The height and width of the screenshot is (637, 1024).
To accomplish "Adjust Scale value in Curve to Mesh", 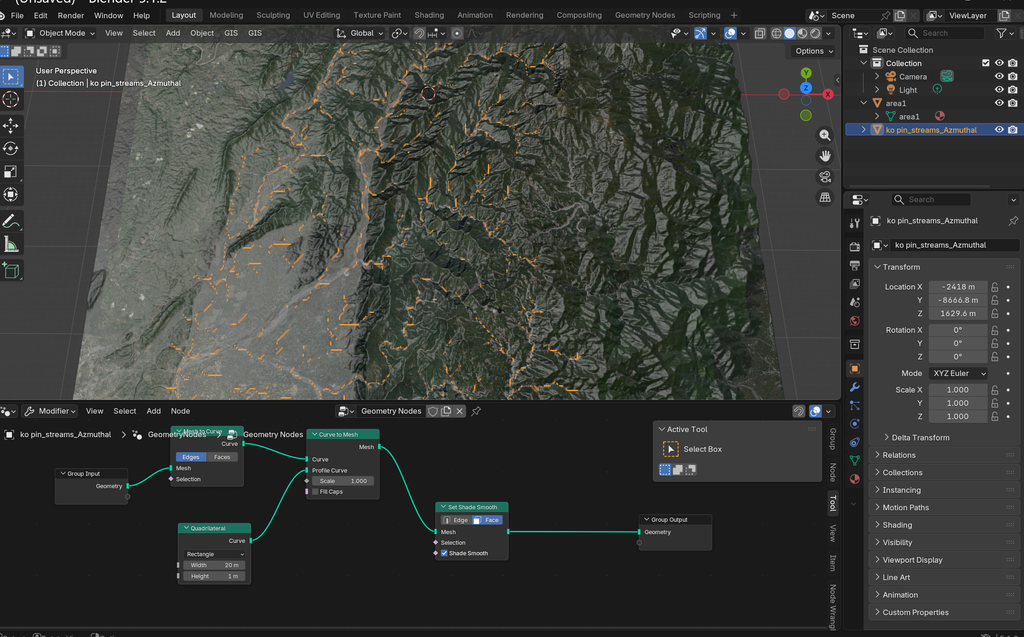I will (x=343, y=481).
